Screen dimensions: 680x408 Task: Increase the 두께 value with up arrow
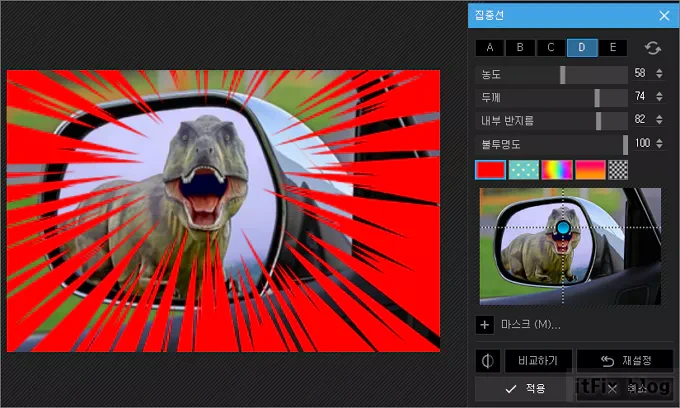tap(660, 93)
